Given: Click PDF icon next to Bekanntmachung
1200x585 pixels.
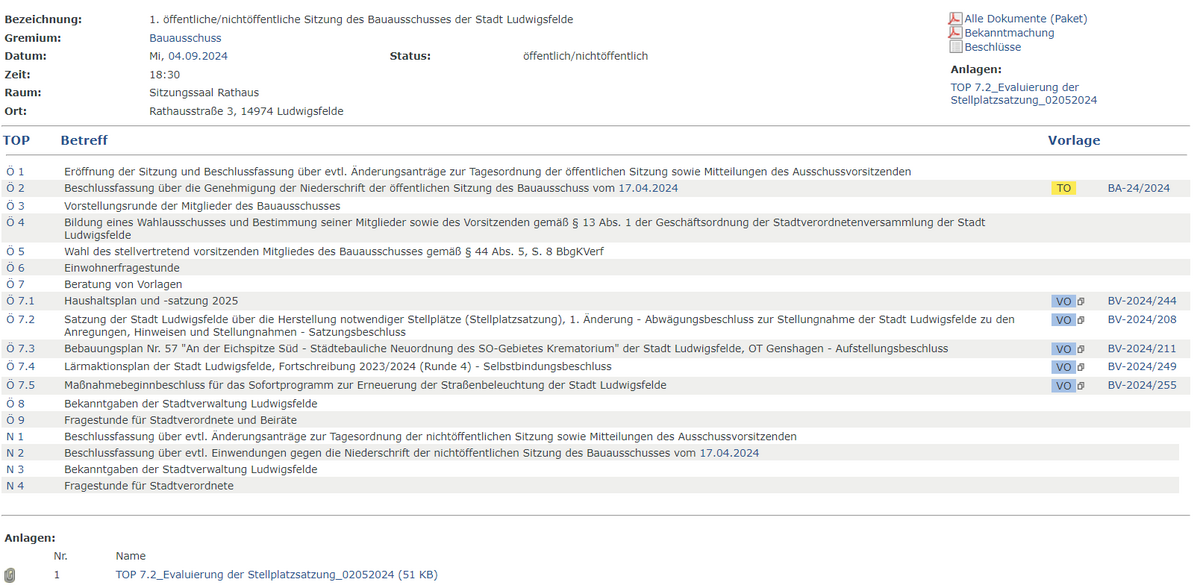Looking at the screenshot, I should [955, 33].
